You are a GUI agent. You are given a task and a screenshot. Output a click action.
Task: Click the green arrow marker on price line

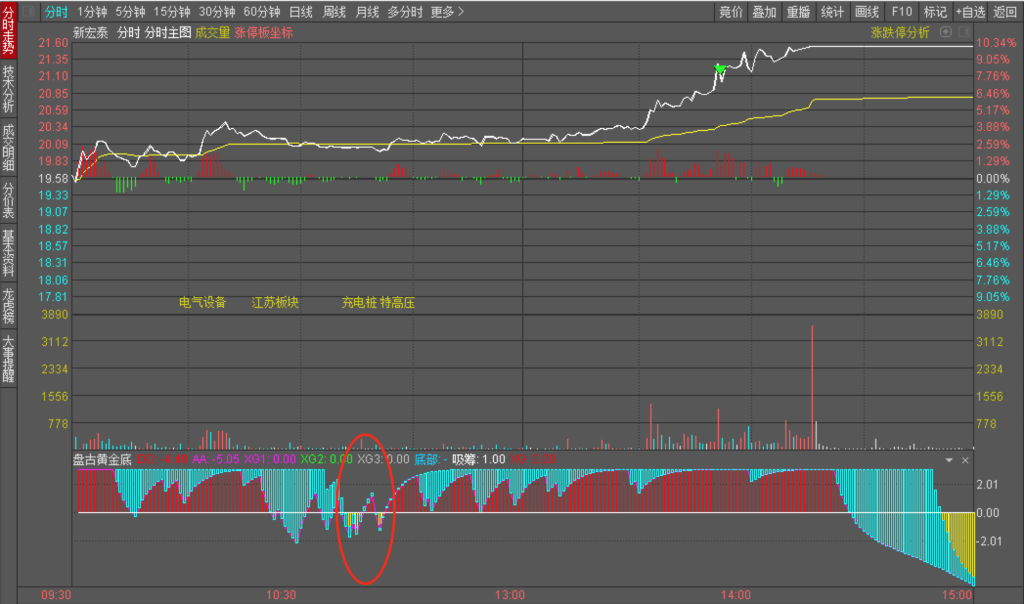tap(719, 69)
